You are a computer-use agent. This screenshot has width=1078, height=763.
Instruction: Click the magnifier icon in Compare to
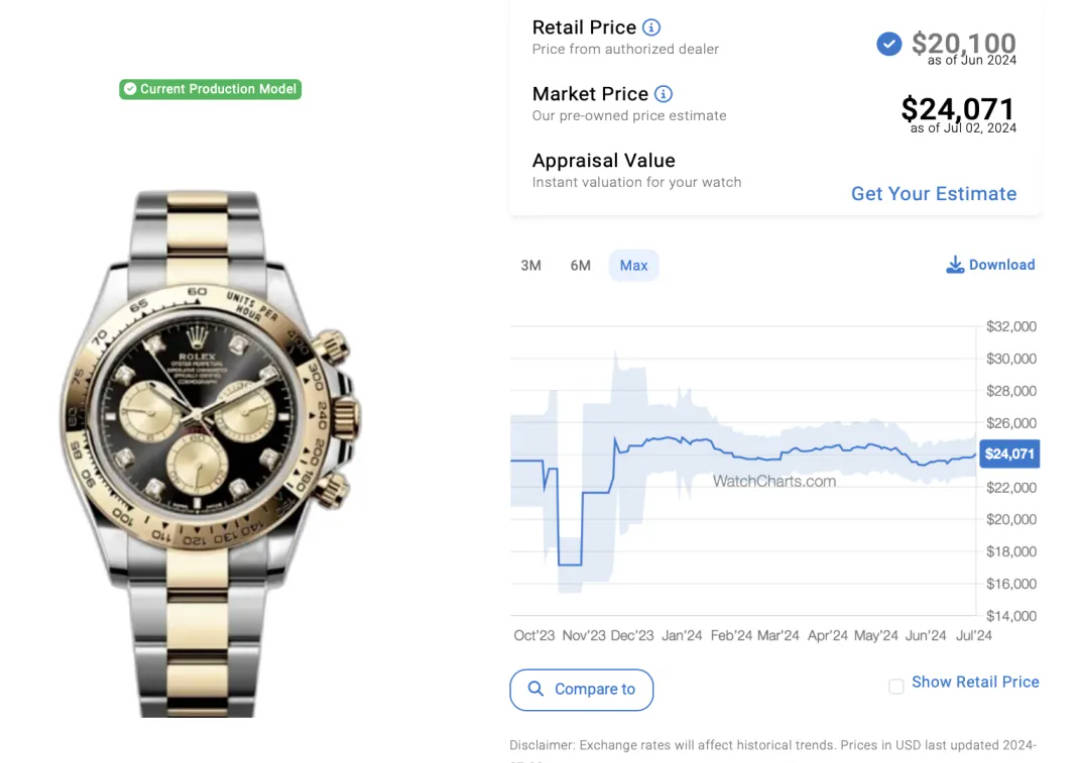pos(536,689)
